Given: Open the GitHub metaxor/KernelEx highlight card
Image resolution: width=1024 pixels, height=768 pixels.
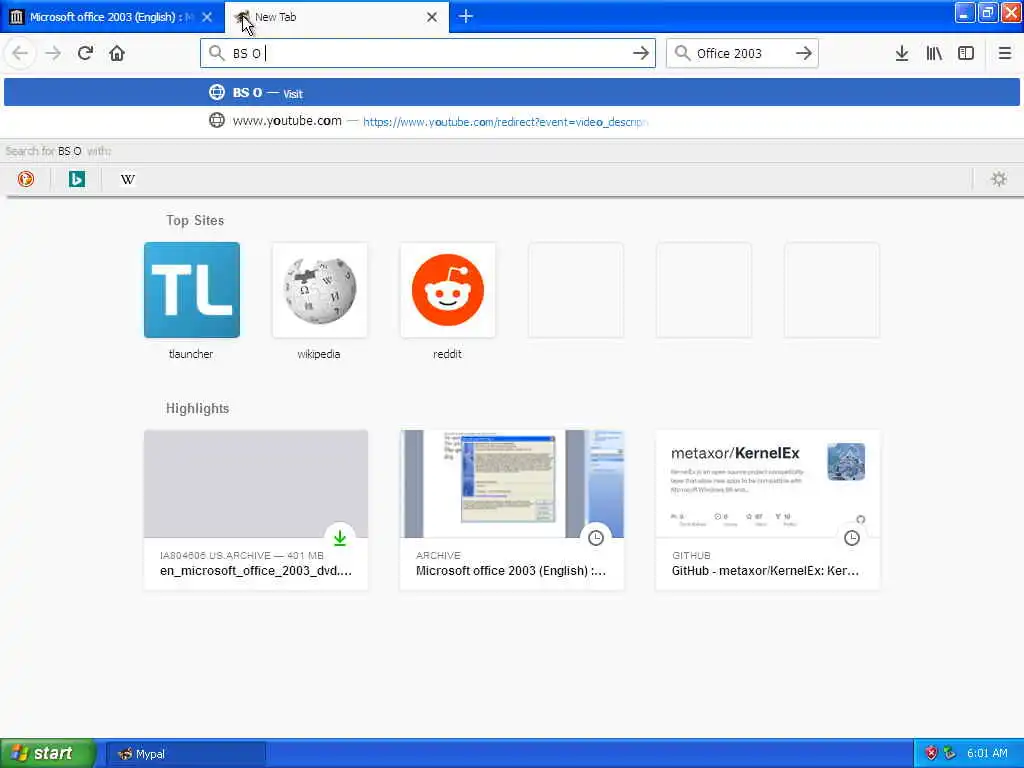Looking at the screenshot, I should [768, 509].
